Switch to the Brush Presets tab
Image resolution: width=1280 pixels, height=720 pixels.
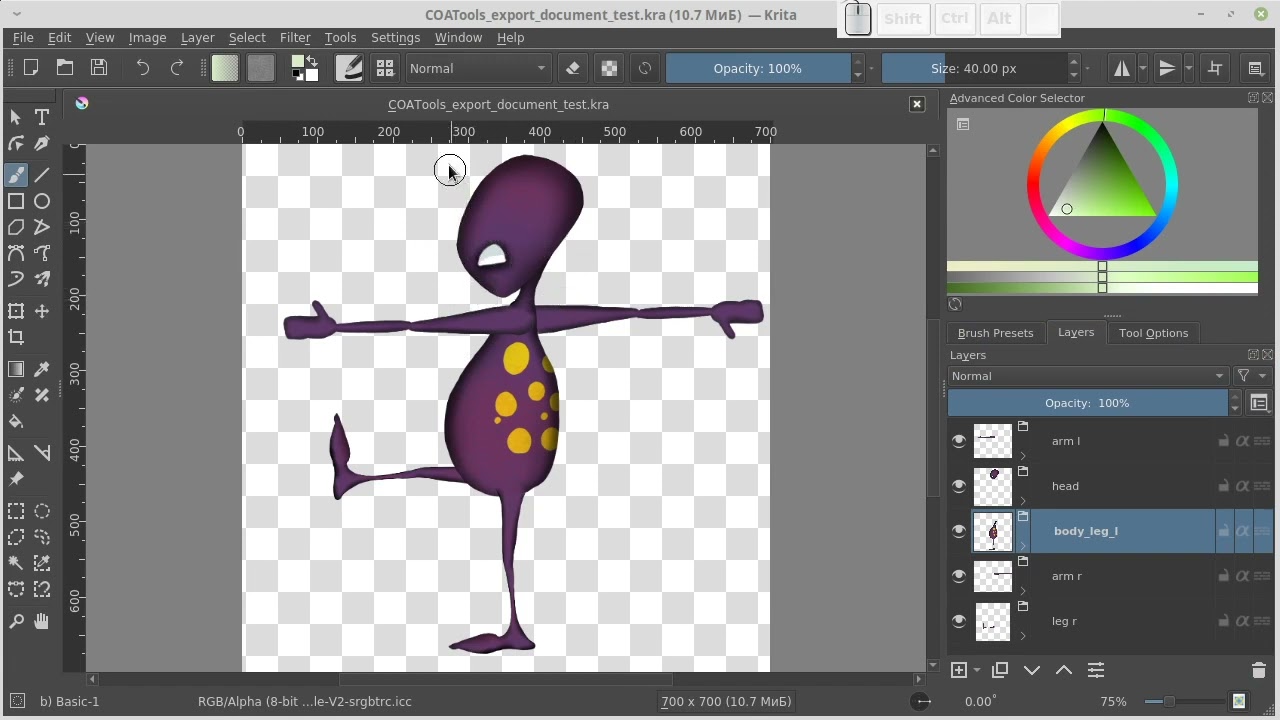pyautogui.click(x=995, y=333)
